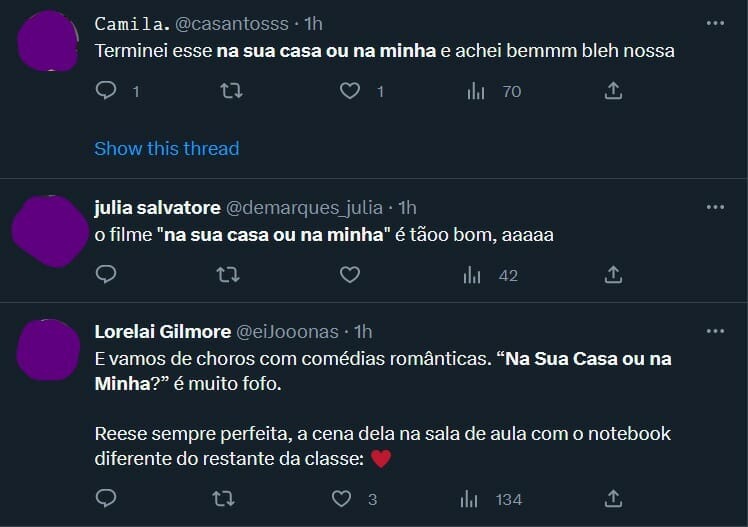Open Lorelai Gilmore's profile name link

pyautogui.click(x=160, y=331)
